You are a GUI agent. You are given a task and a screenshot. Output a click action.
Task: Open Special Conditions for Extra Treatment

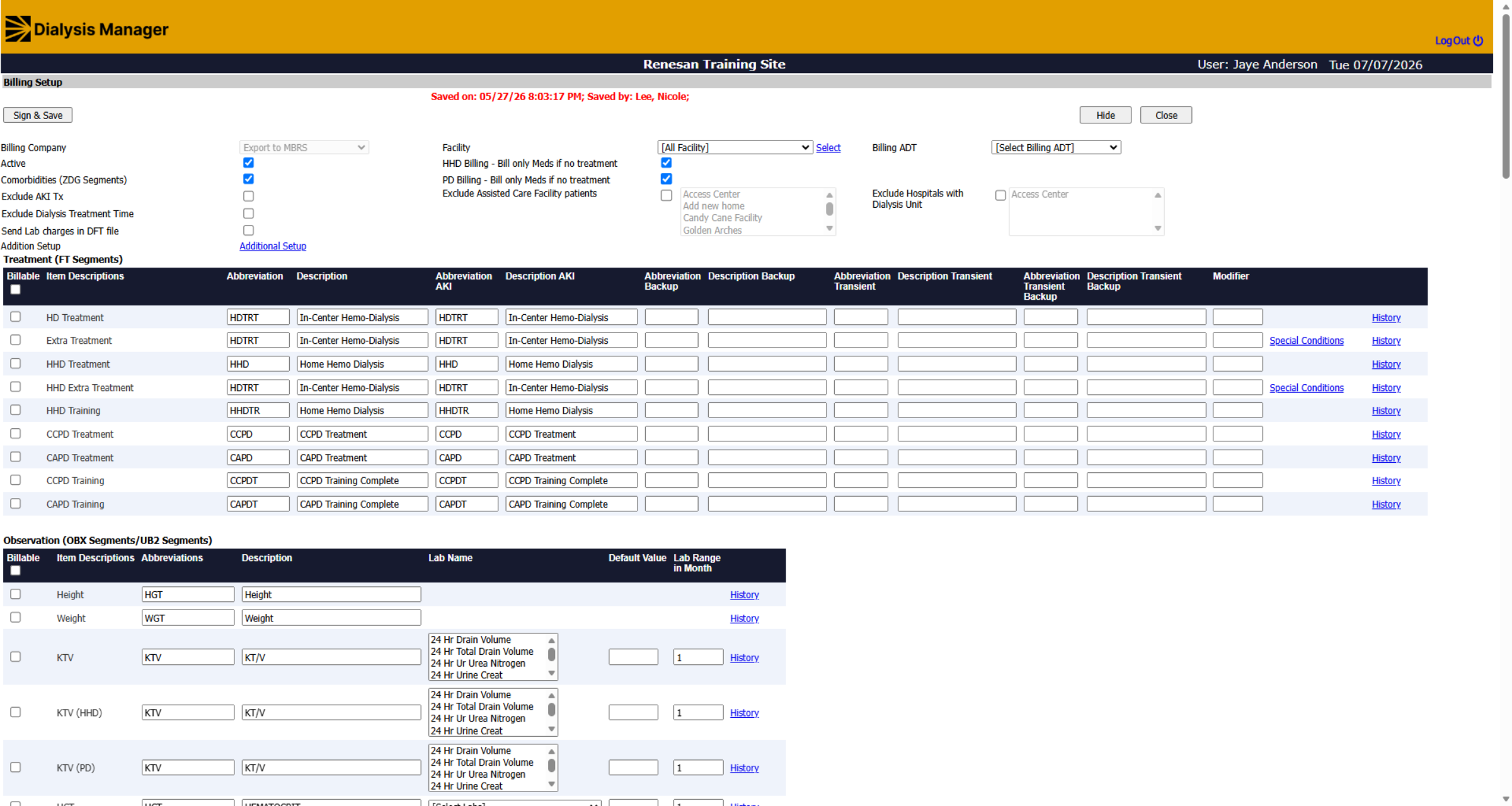[x=1306, y=341]
